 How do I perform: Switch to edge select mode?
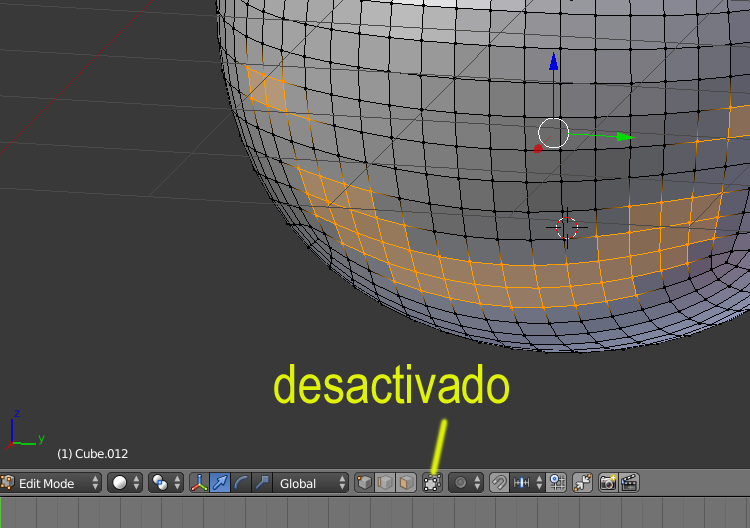(x=385, y=483)
